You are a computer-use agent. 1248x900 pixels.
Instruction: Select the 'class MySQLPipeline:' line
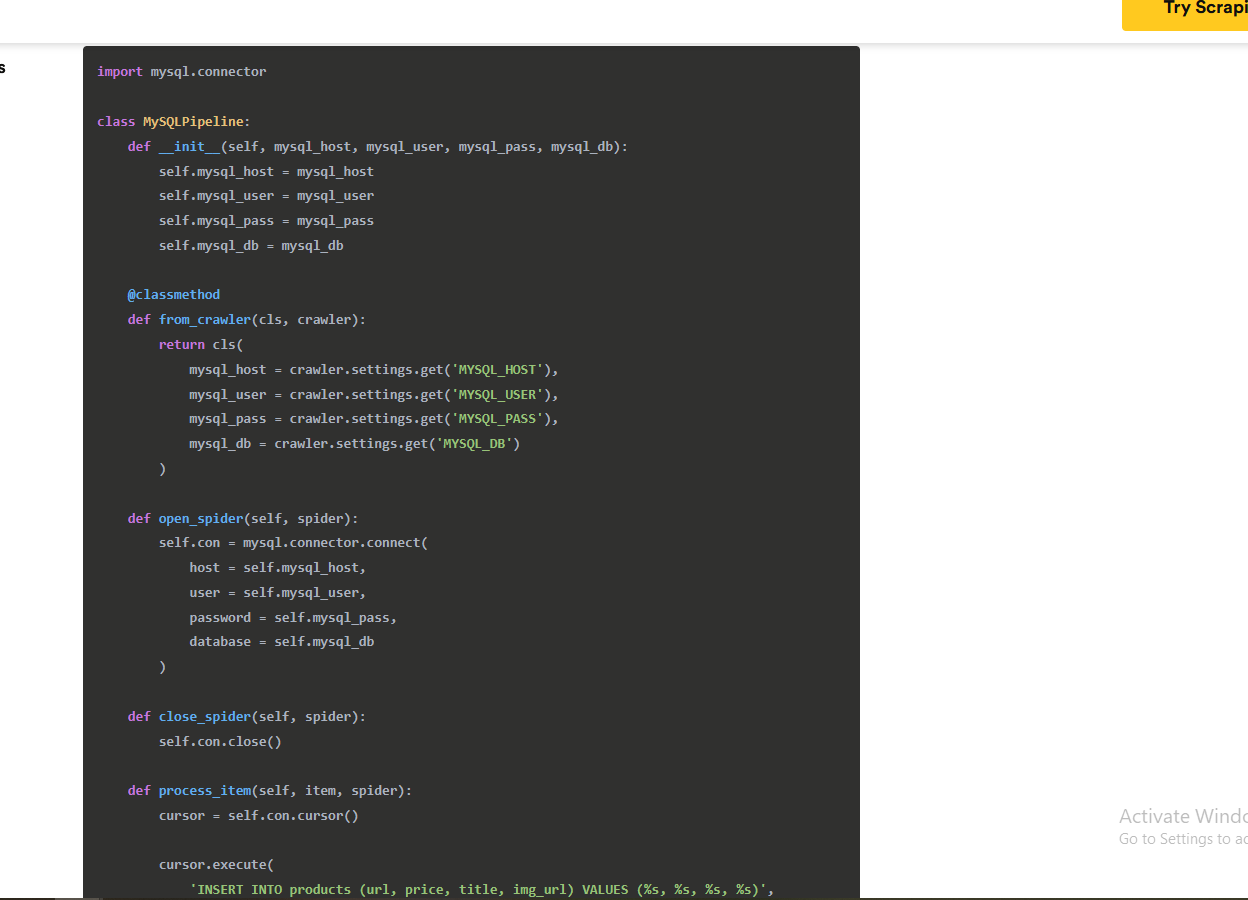coord(174,122)
